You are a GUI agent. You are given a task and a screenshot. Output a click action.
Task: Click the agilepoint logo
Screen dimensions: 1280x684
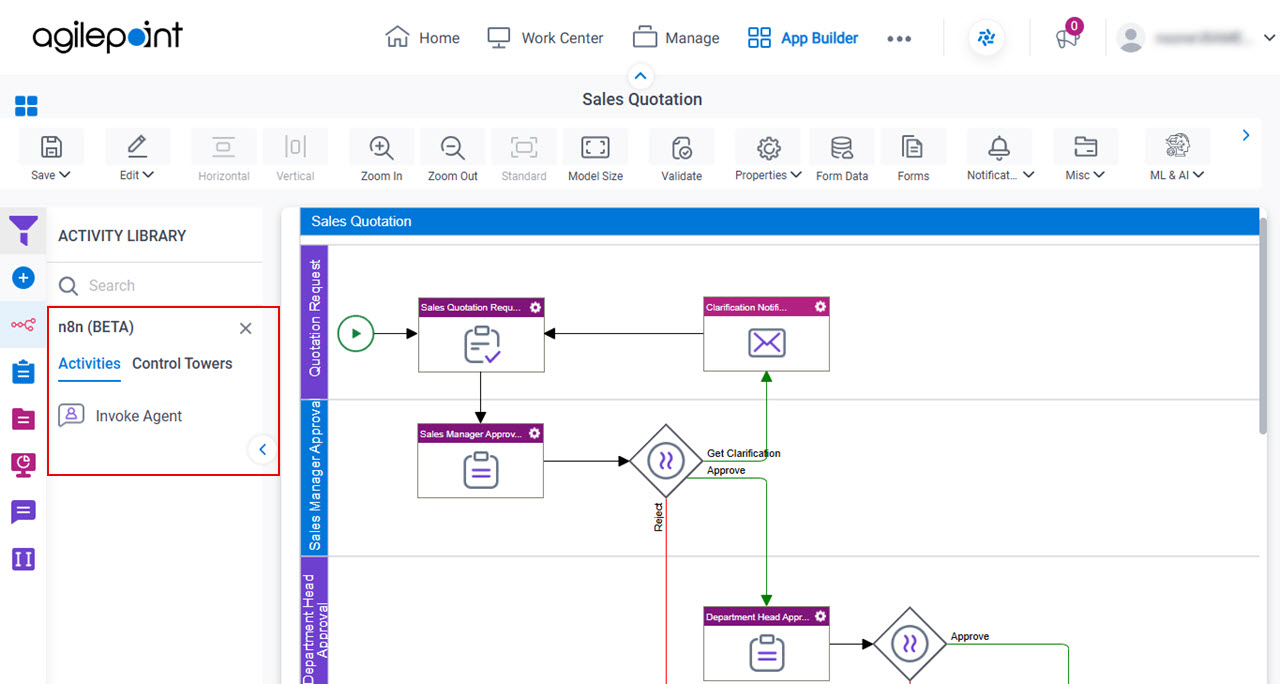pos(108,38)
